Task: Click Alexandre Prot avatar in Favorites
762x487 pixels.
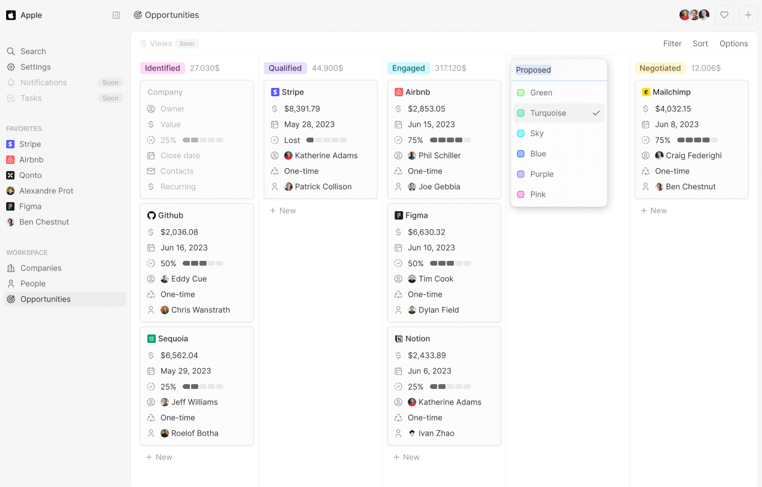Action: [10, 191]
